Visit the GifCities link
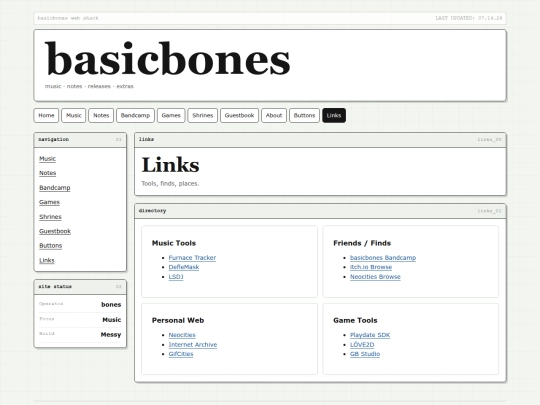This screenshot has height=405, width=540. pyautogui.click(x=181, y=354)
